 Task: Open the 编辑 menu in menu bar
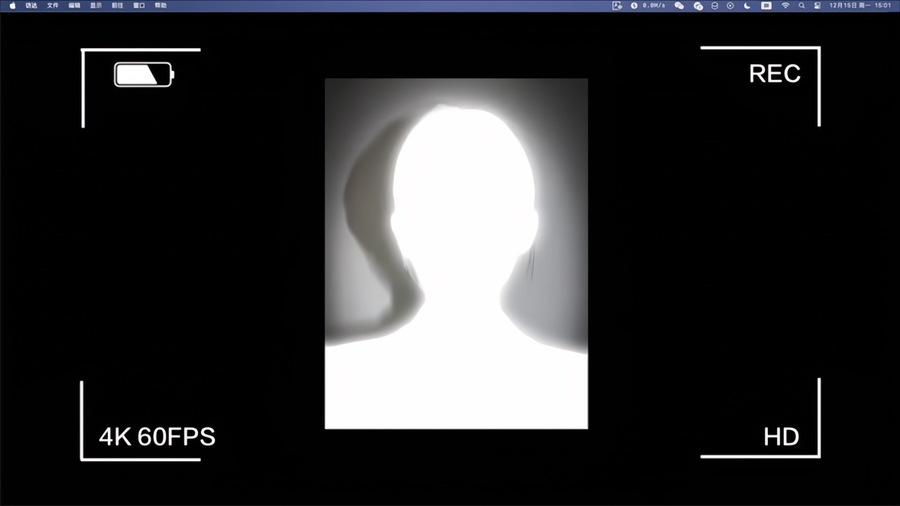75,5
